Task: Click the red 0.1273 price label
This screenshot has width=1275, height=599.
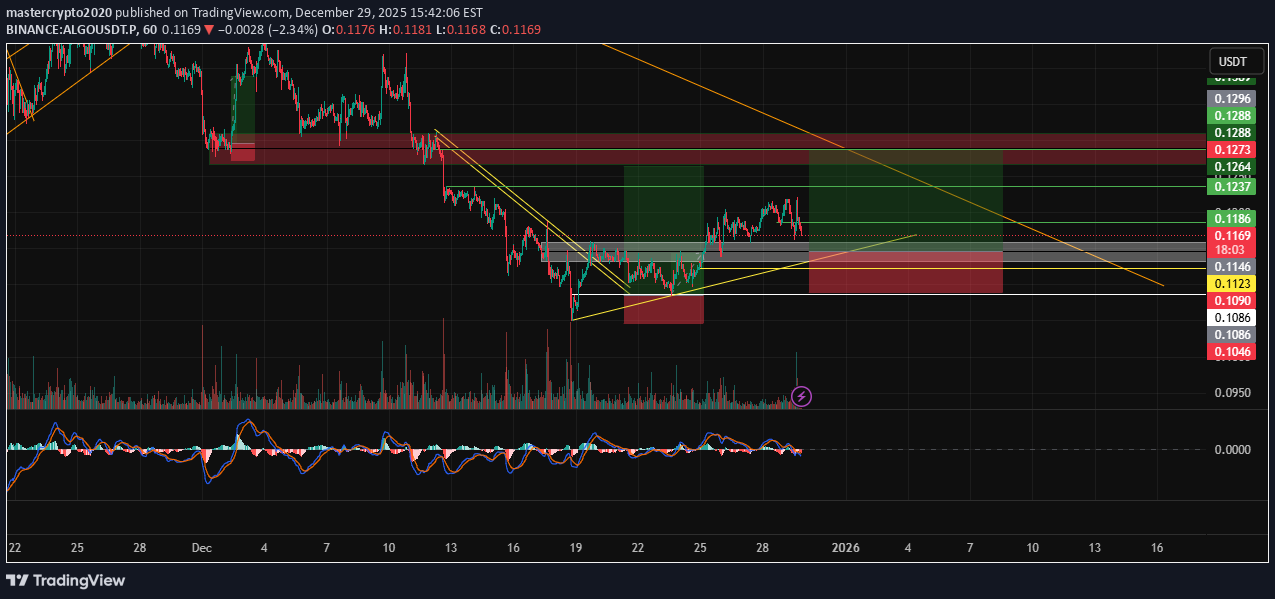Action: pyautogui.click(x=1231, y=149)
